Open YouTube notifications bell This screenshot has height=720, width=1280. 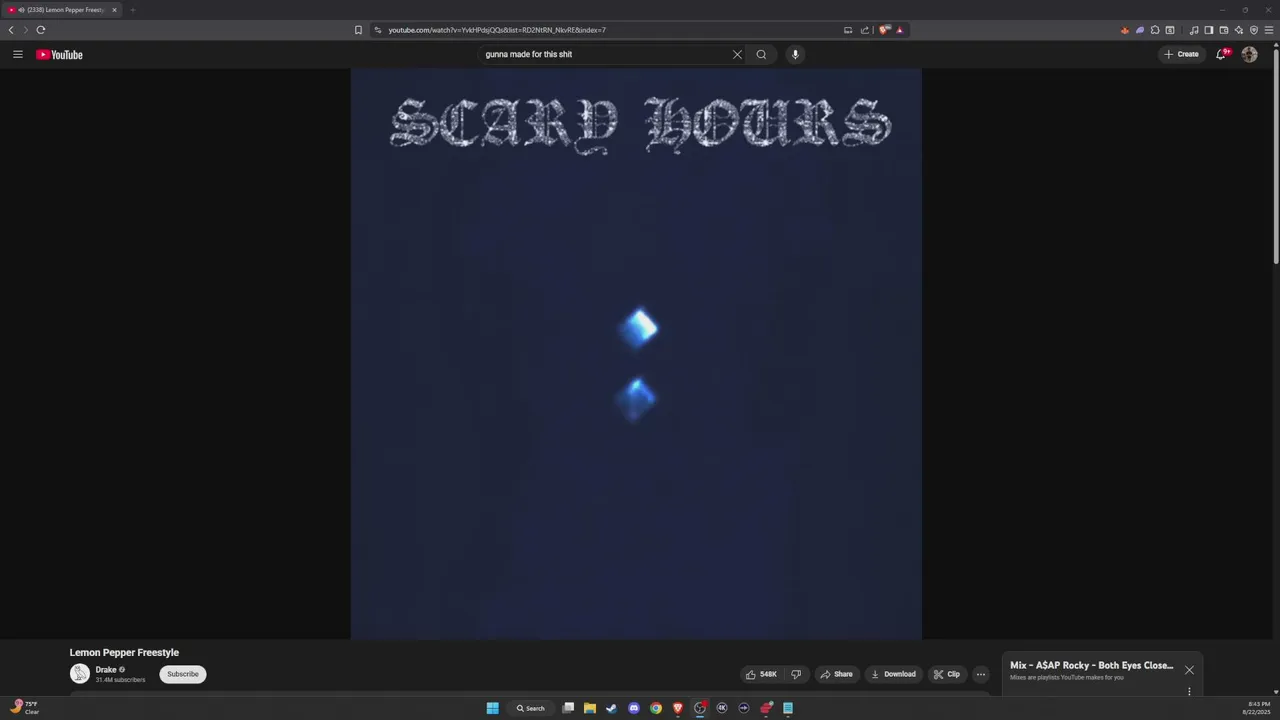[1221, 54]
